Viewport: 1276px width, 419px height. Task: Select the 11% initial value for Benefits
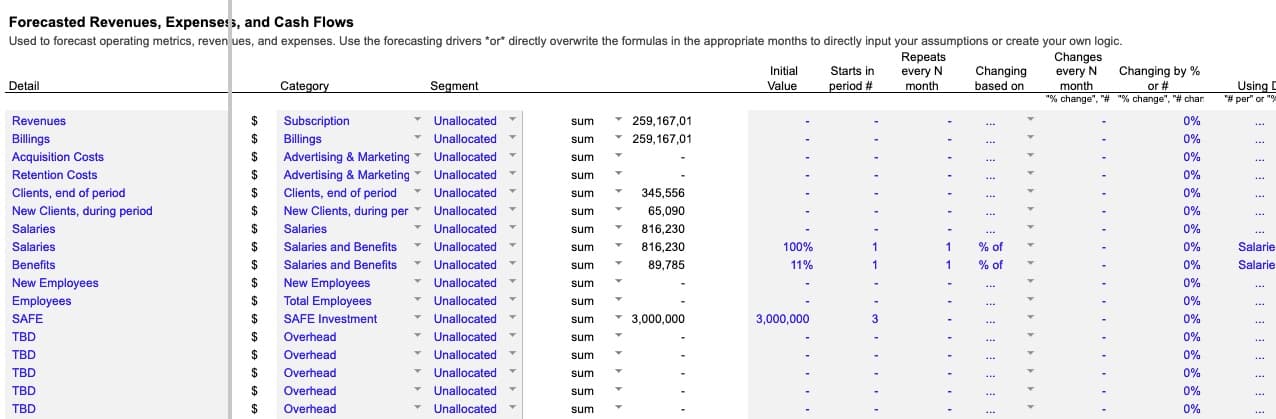coord(800,265)
